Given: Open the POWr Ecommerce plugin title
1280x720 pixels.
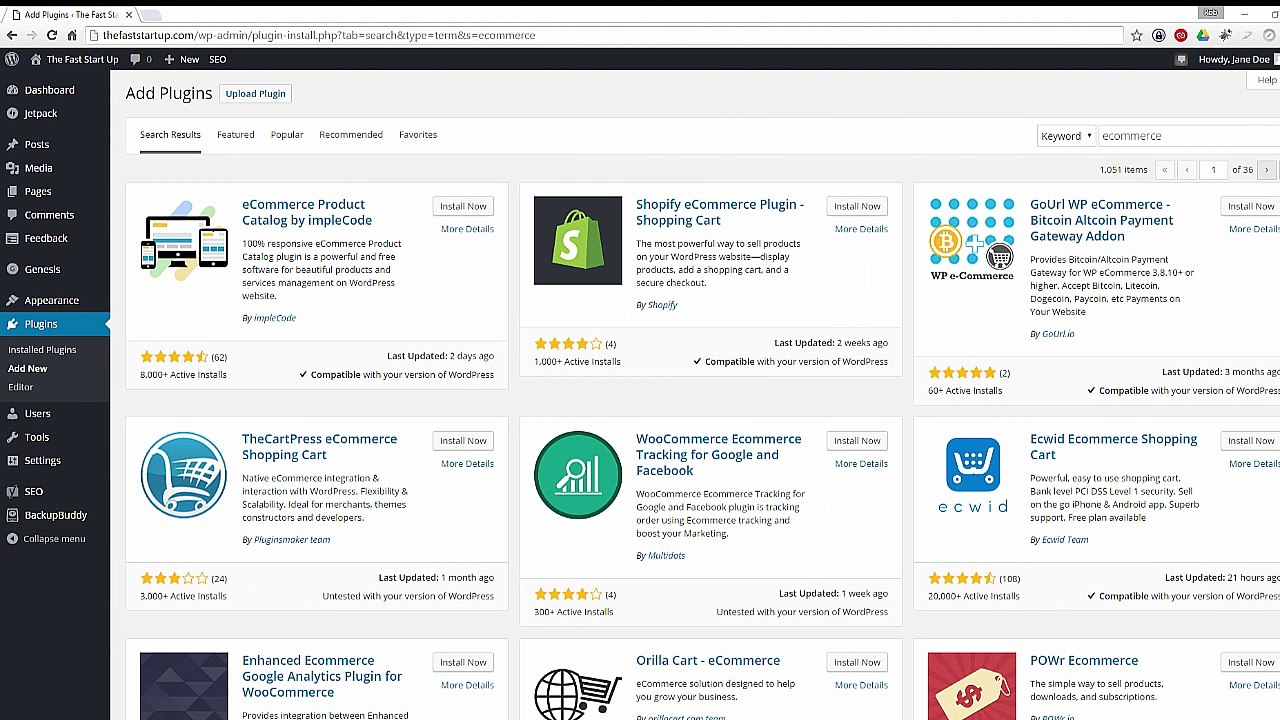Looking at the screenshot, I should (x=1084, y=661).
